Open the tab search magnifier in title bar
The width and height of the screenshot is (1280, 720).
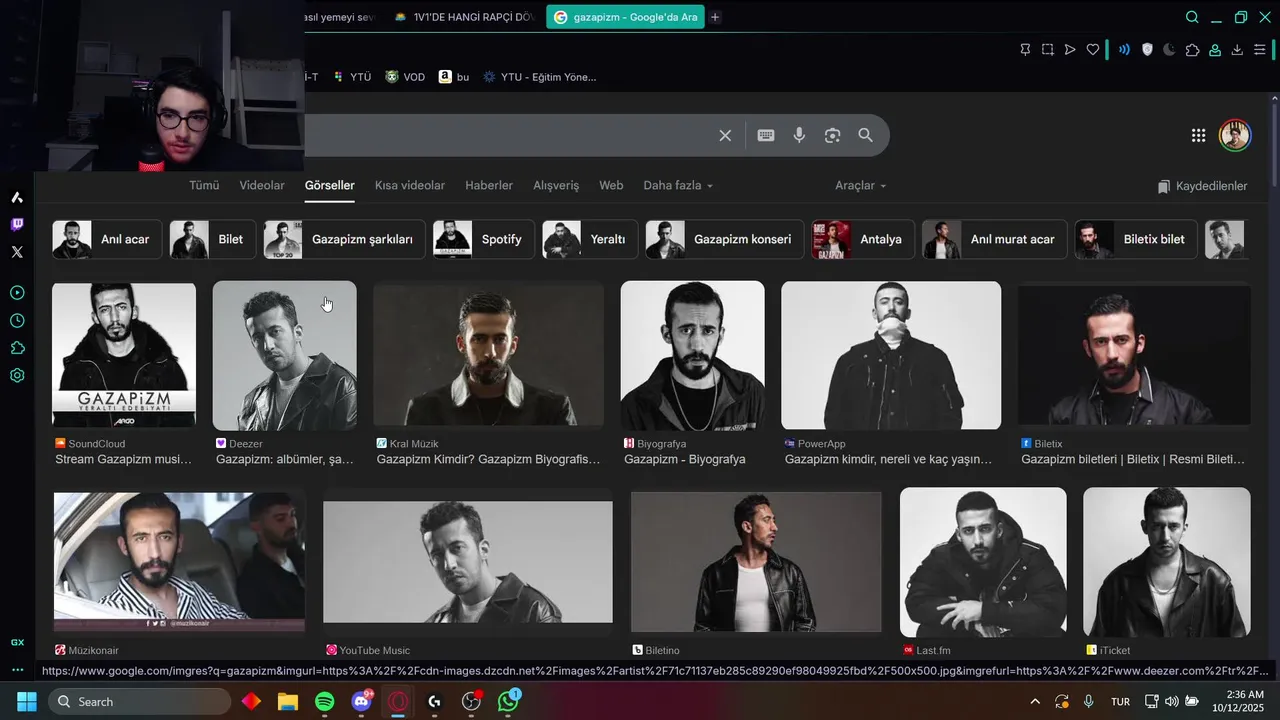tap(1192, 17)
